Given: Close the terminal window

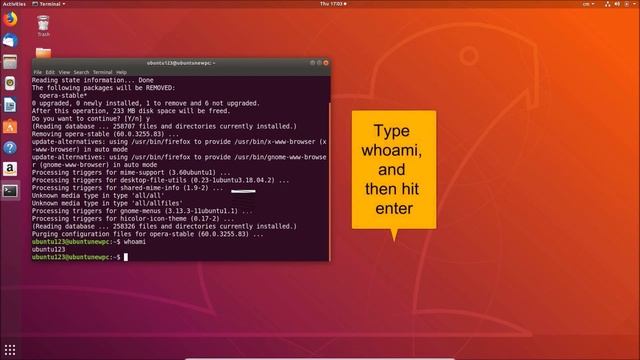Looking at the screenshot, I should click(326, 63).
